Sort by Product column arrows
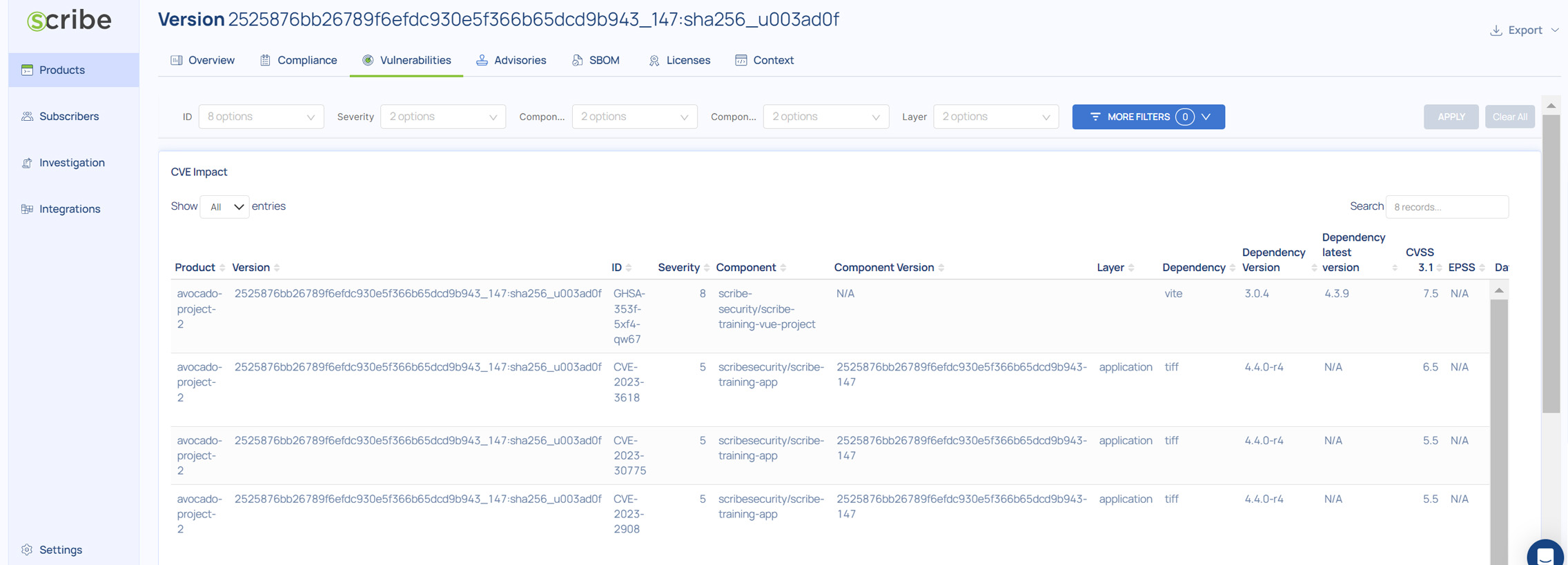The image size is (1568, 565). (x=222, y=268)
